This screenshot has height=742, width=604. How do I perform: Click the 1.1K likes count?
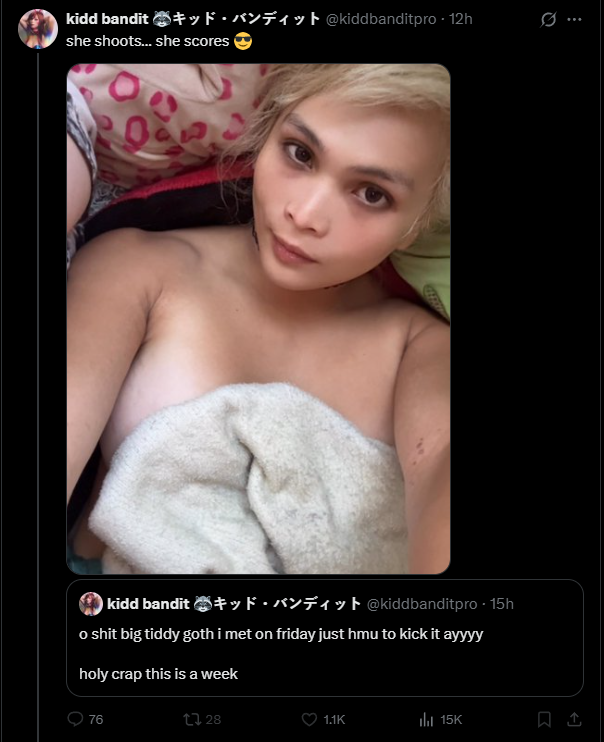coord(334,720)
